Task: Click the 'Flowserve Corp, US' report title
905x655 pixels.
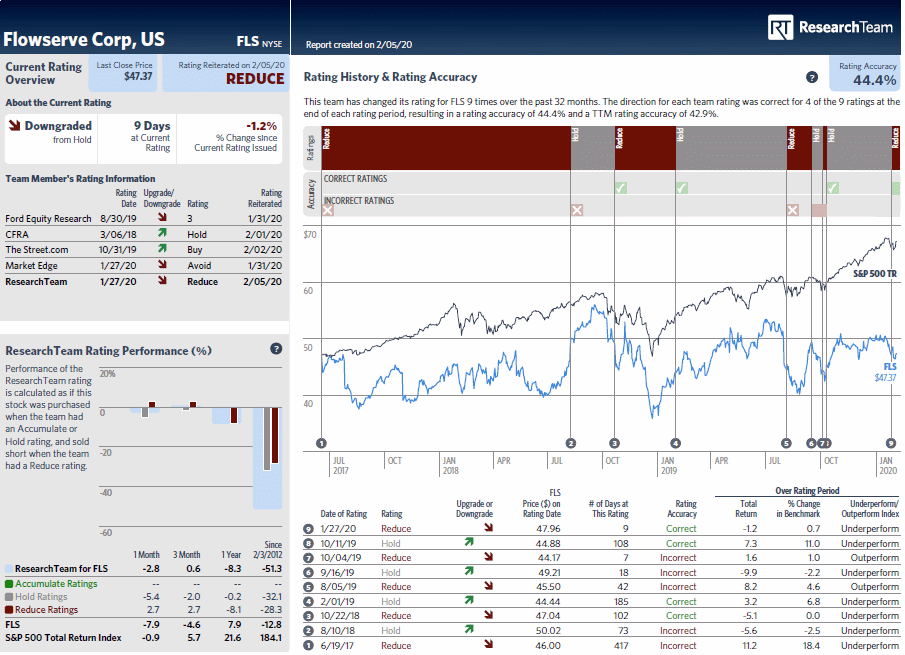Action: click(84, 39)
